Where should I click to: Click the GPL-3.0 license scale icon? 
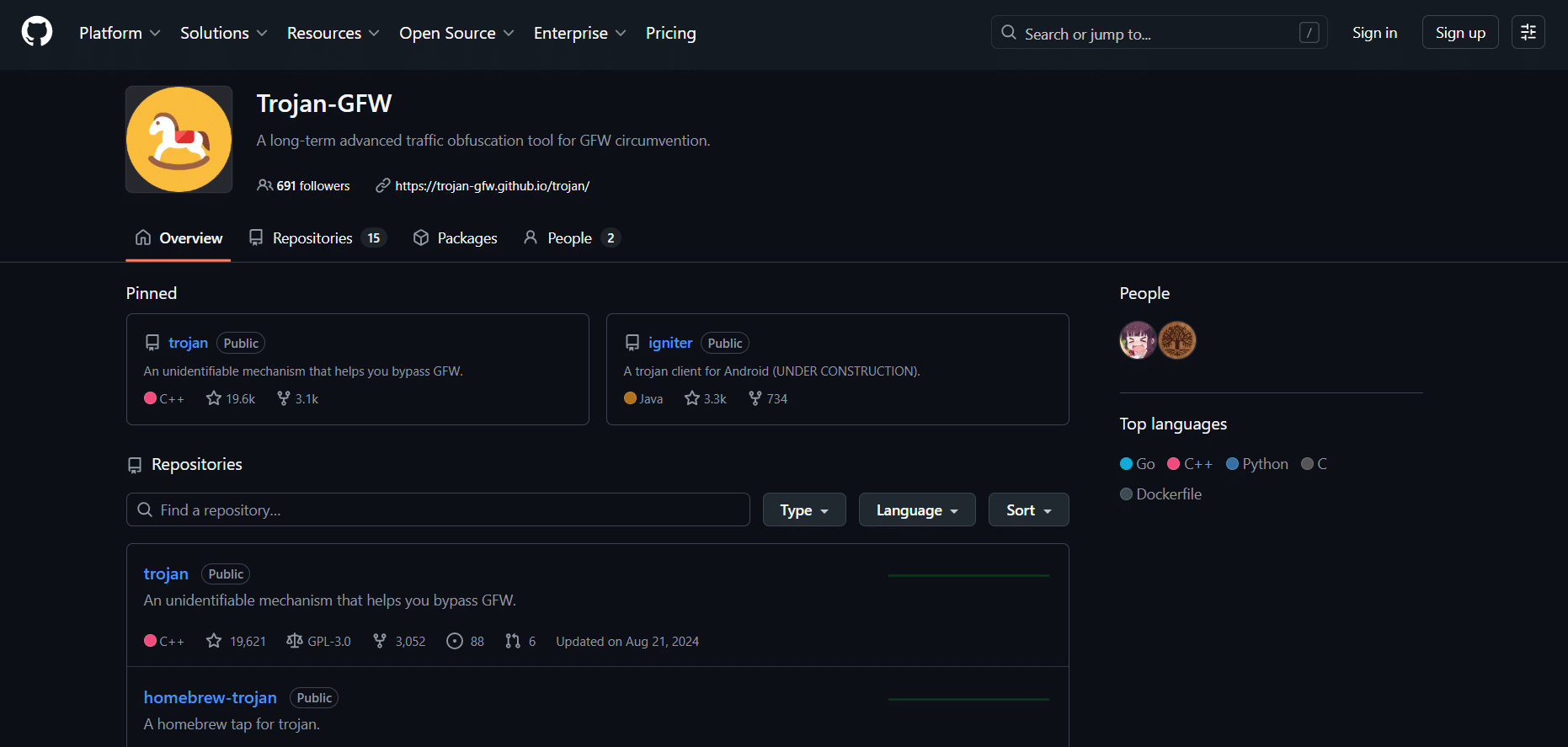point(294,641)
